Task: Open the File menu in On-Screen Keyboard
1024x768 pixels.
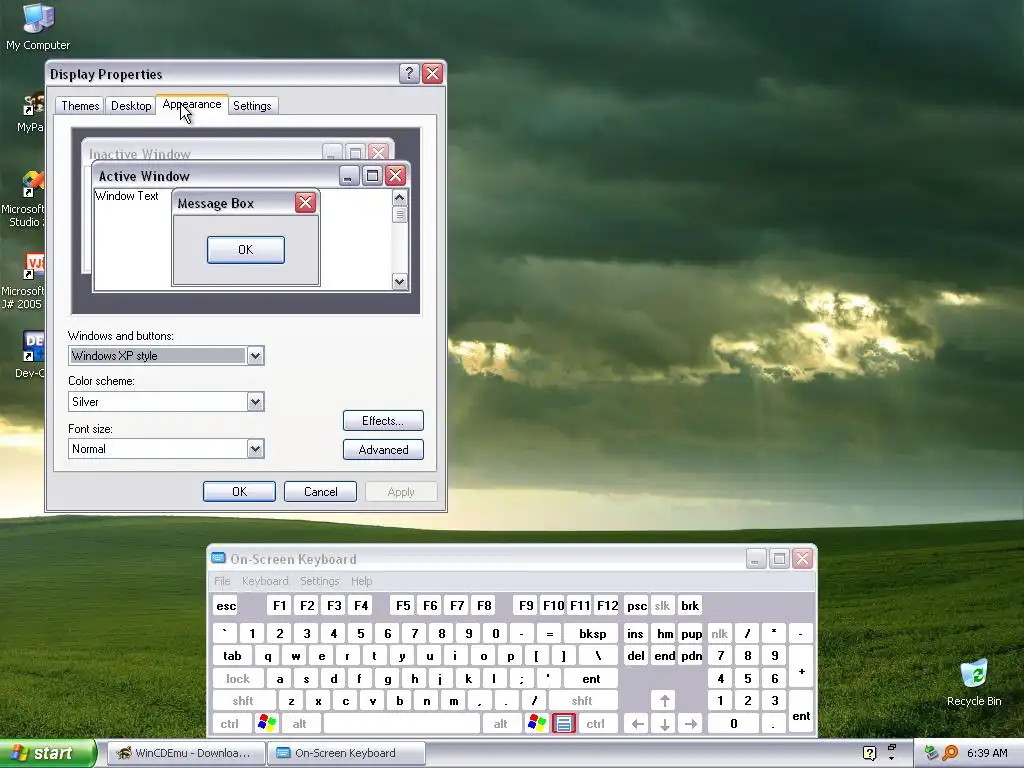Action: point(222,581)
